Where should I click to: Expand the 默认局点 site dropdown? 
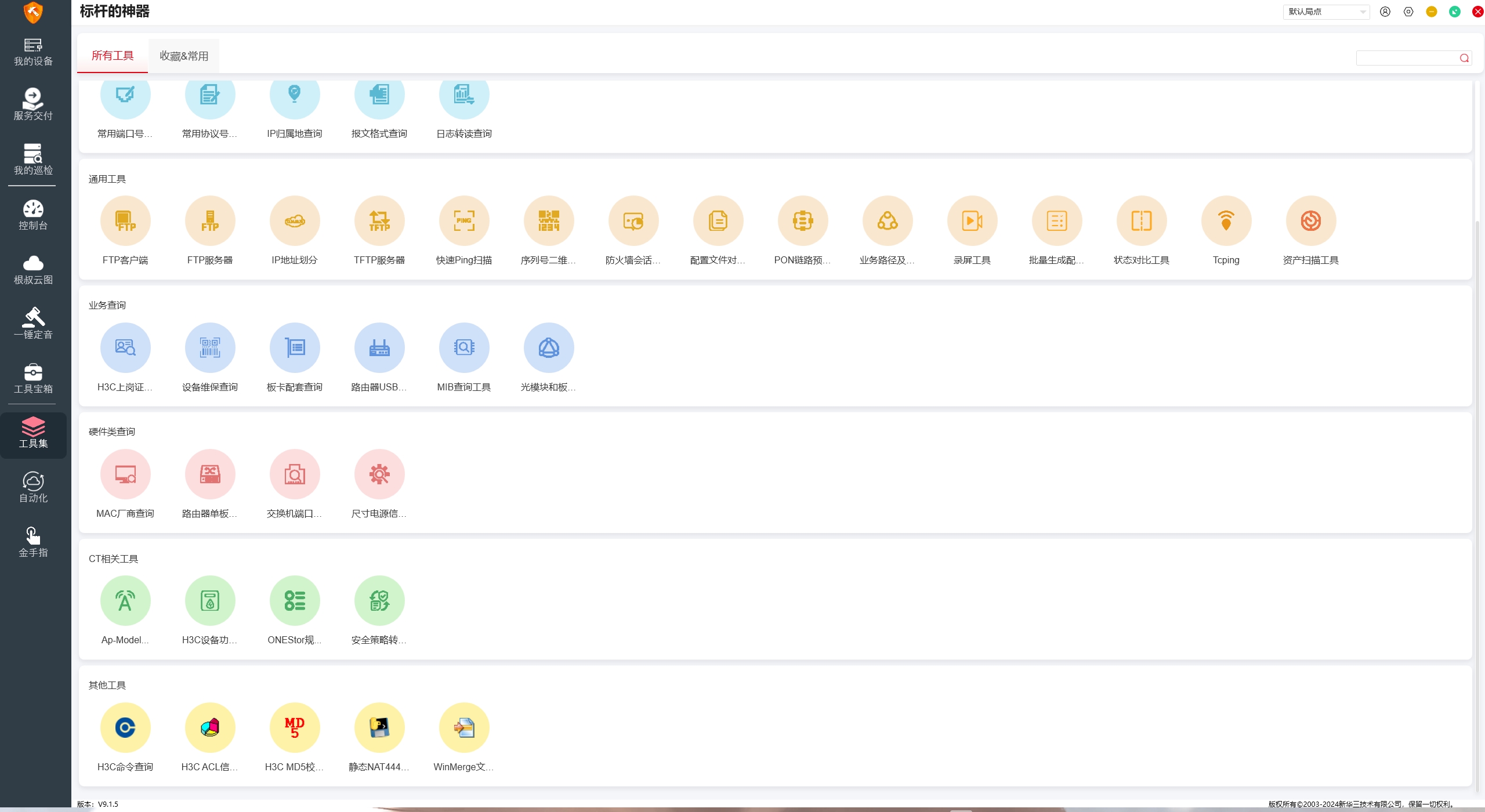(x=1326, y=12)
